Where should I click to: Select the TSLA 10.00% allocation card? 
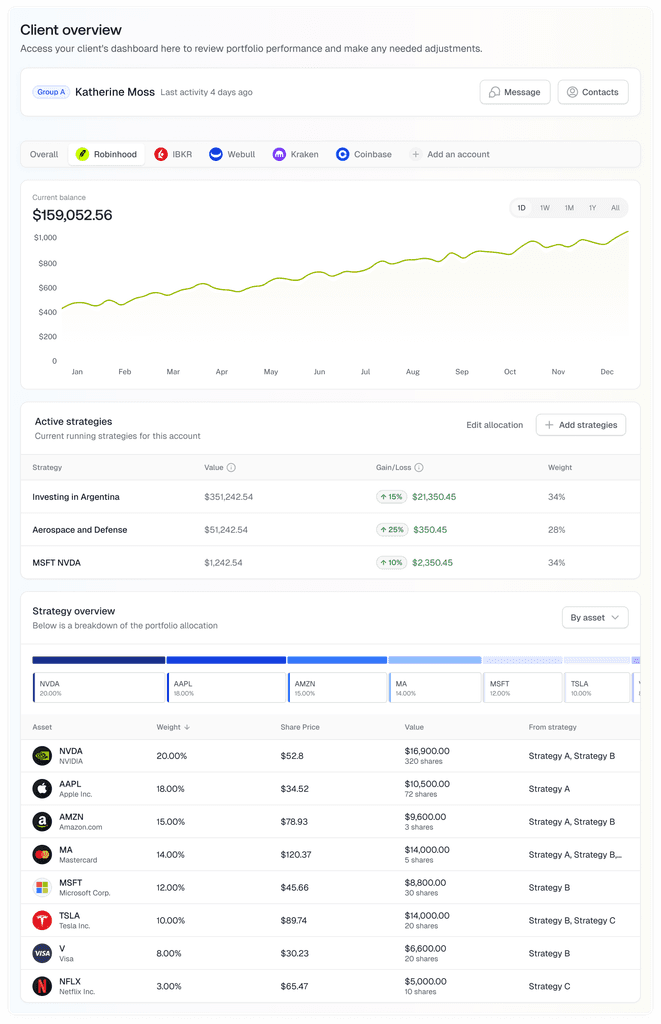[597, 688]
